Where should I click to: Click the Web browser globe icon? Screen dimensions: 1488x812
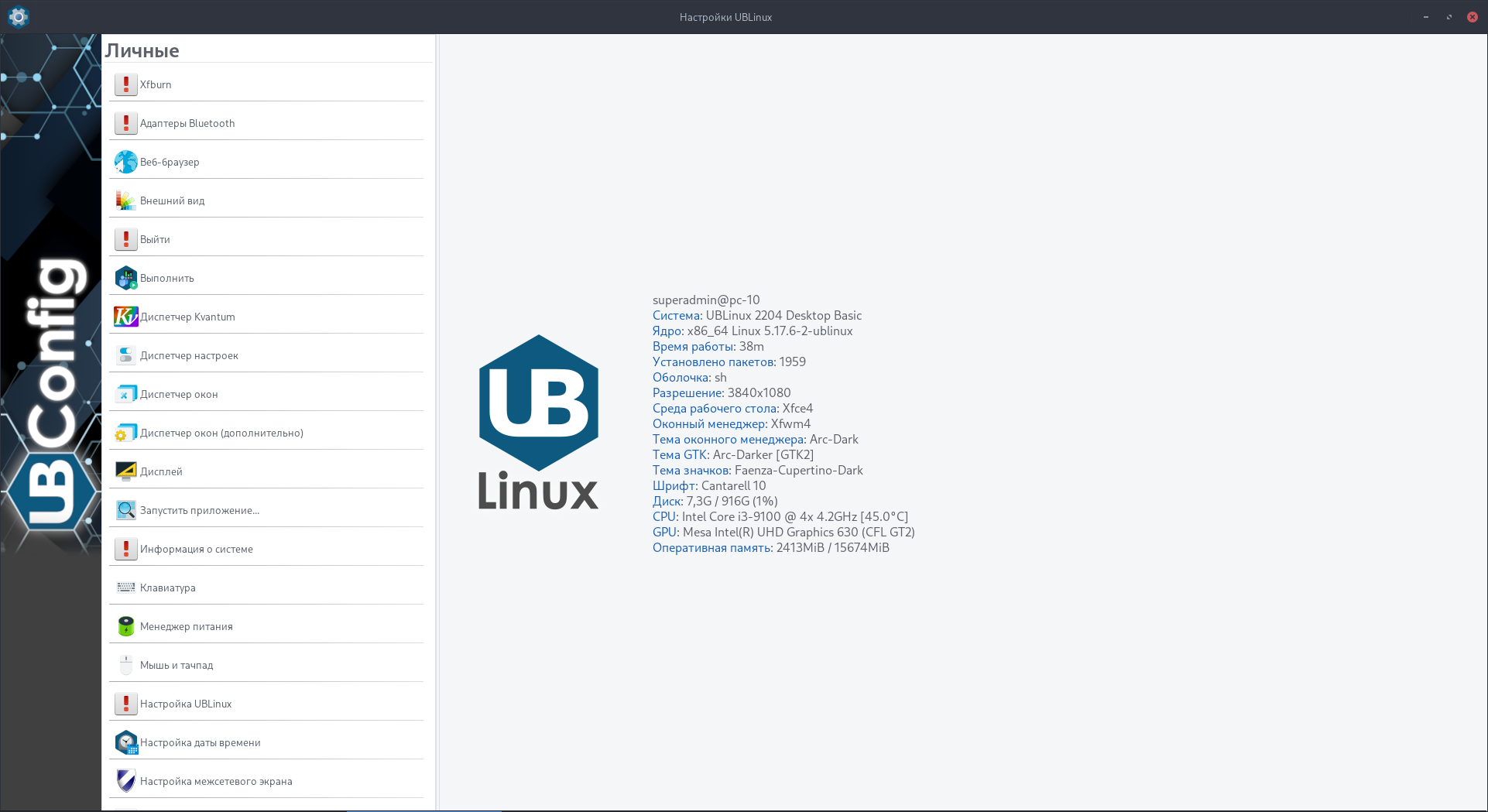pyautogui.click(x=125, y=162)
